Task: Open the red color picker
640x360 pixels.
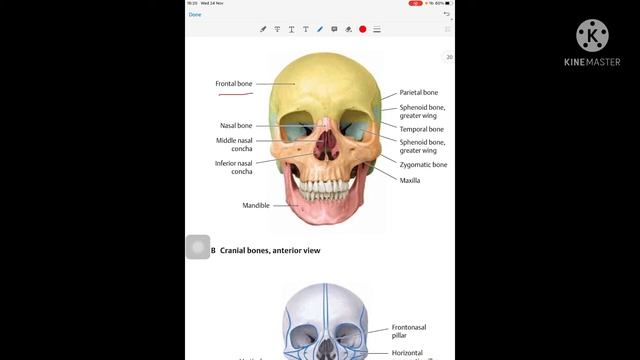Action: 362,29
